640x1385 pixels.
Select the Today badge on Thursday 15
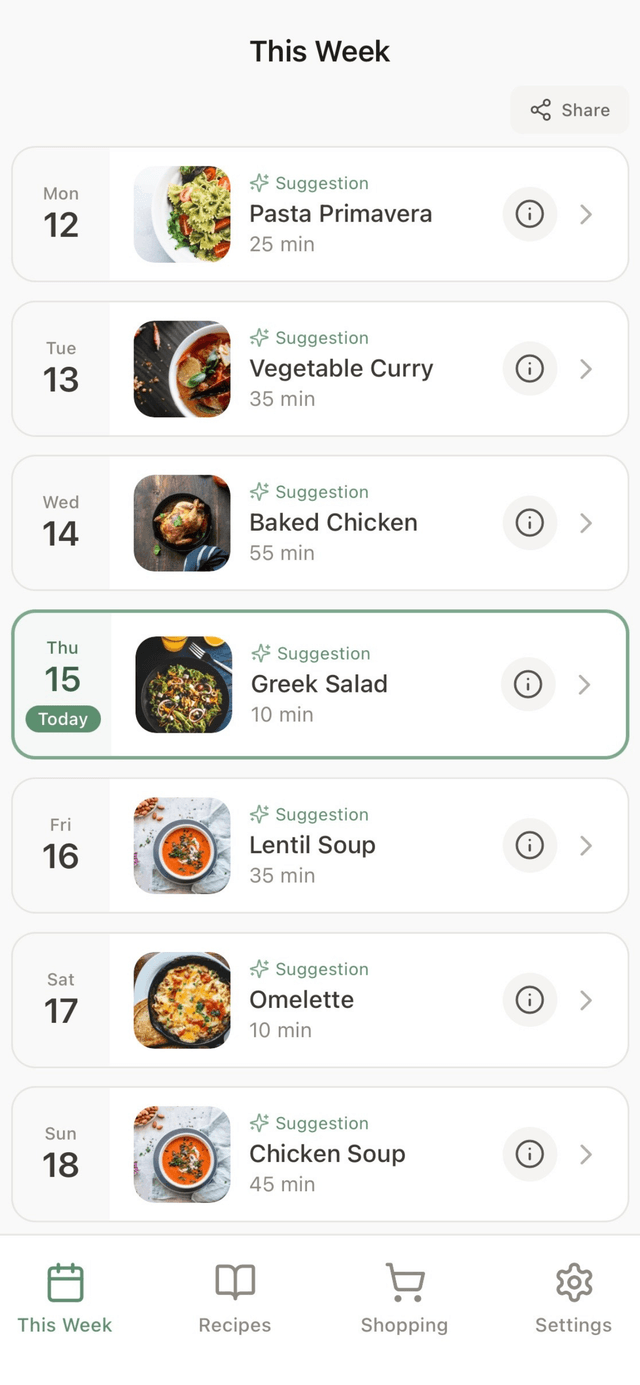(x=63, y=719)
